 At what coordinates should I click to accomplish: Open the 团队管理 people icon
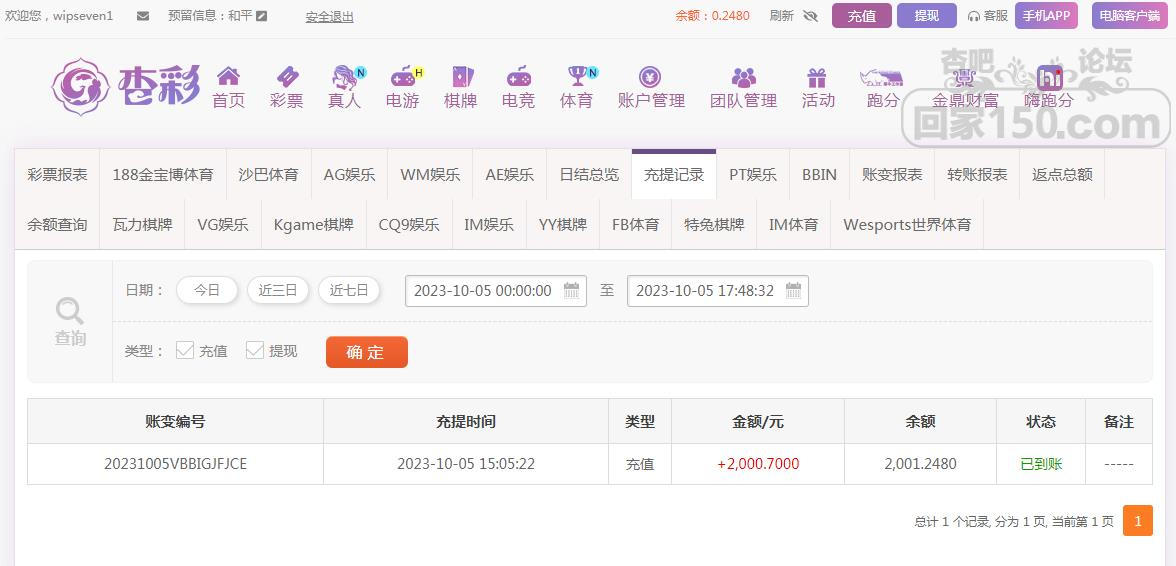(743, 76)
